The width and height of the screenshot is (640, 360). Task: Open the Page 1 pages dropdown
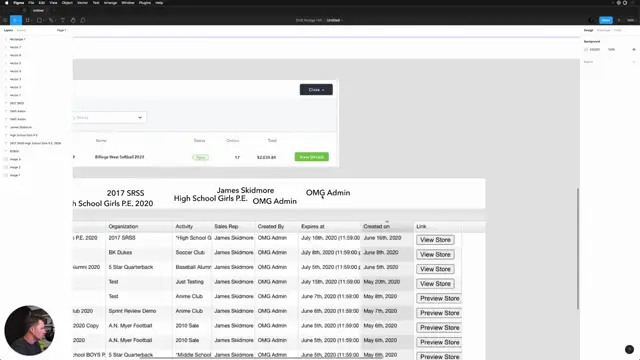click(x=62, y=30)
